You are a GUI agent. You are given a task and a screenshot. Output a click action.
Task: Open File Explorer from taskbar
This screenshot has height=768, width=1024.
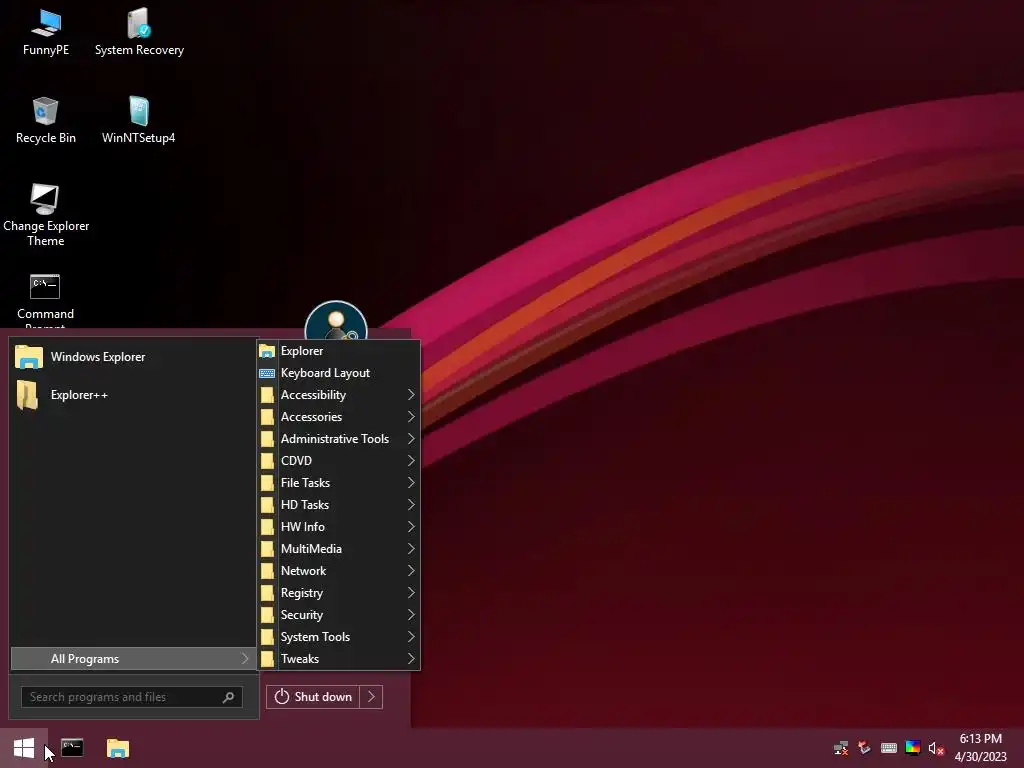pyautogui.click(x=118, y=748)
